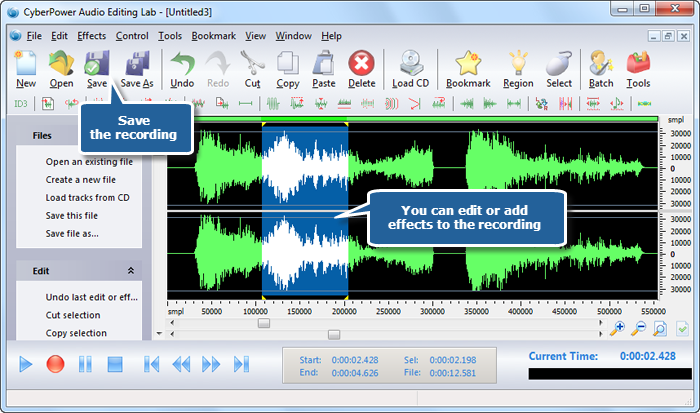Click the black level meter bar

click(610, 374)
